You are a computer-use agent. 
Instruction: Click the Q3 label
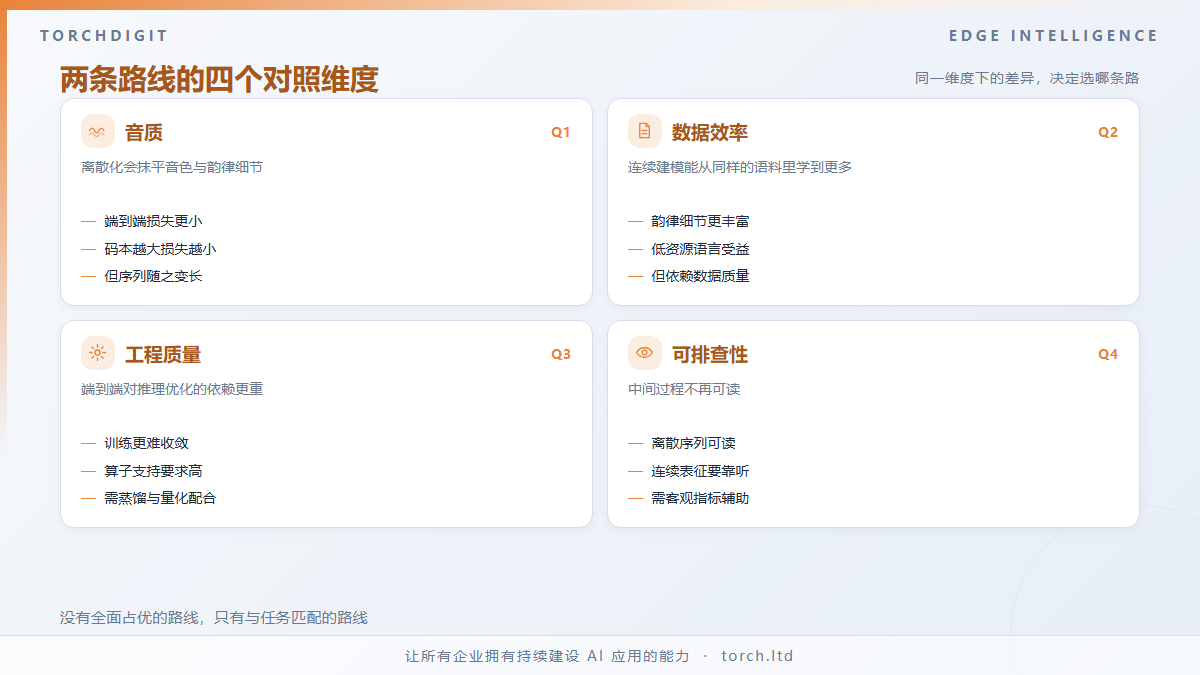561,354
